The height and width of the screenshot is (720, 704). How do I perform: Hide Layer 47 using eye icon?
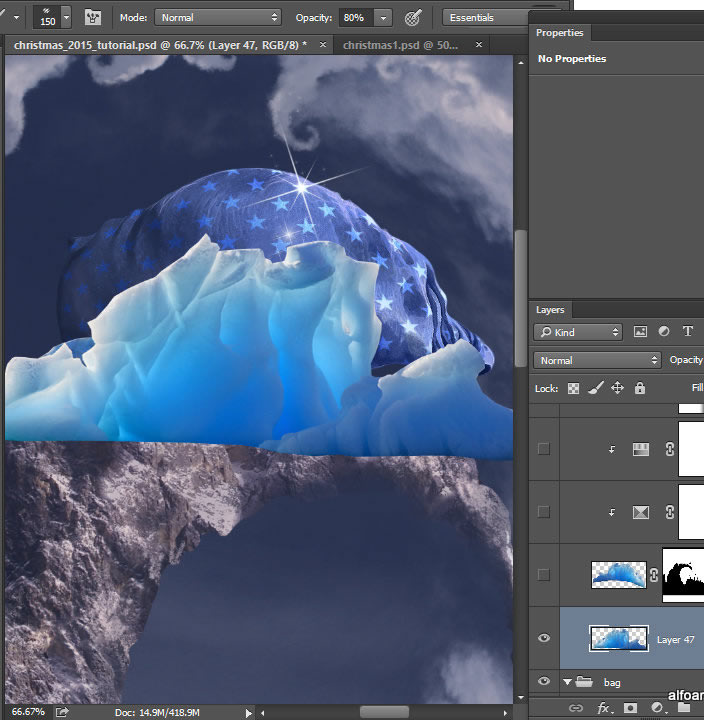coord(544,639)
